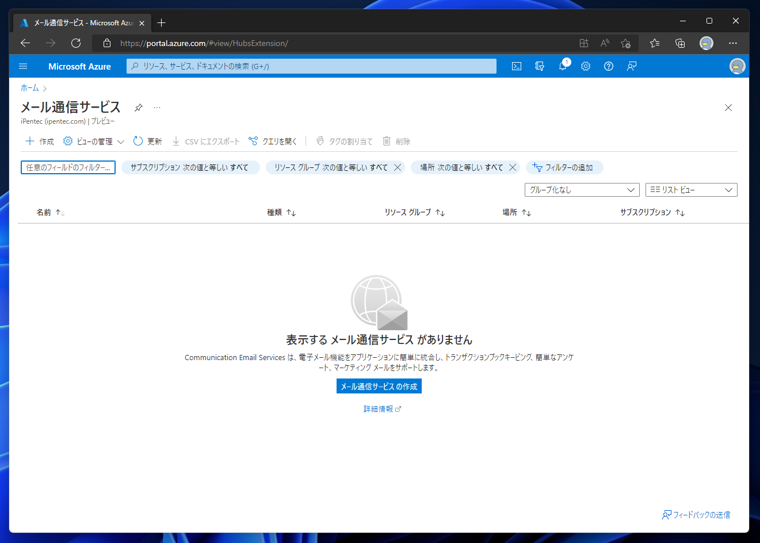Reload the browser page
Screen dimensions: 760x543
(x=76, y=43)
